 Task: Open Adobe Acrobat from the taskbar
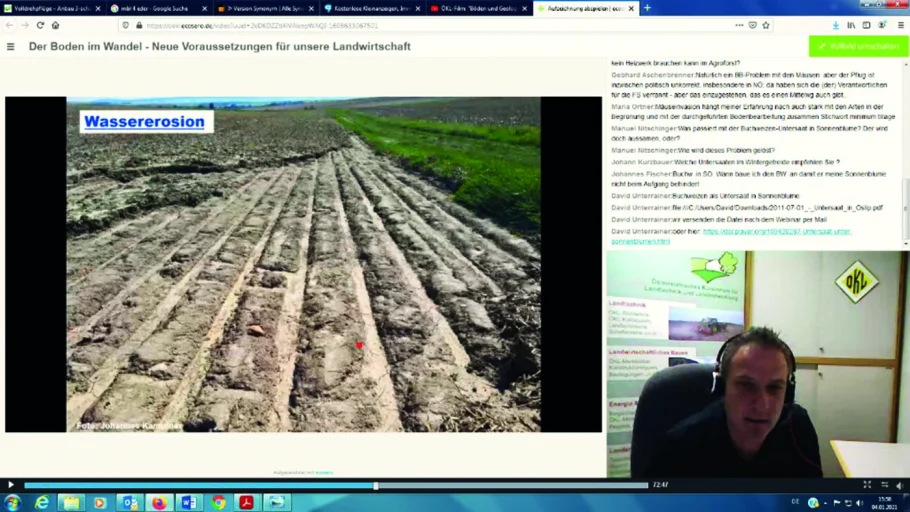pyautogui.click(x=246, y=502)
